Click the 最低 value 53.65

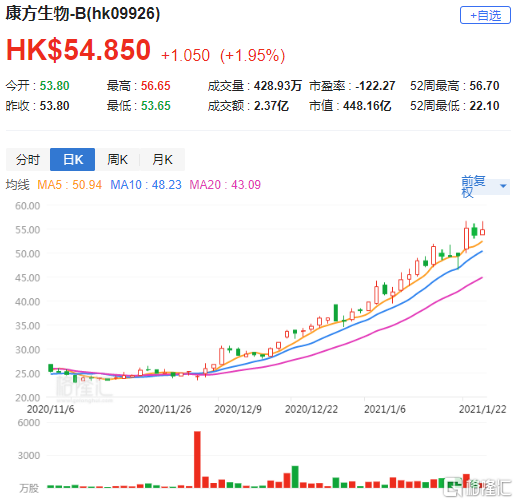pos(155,106)
